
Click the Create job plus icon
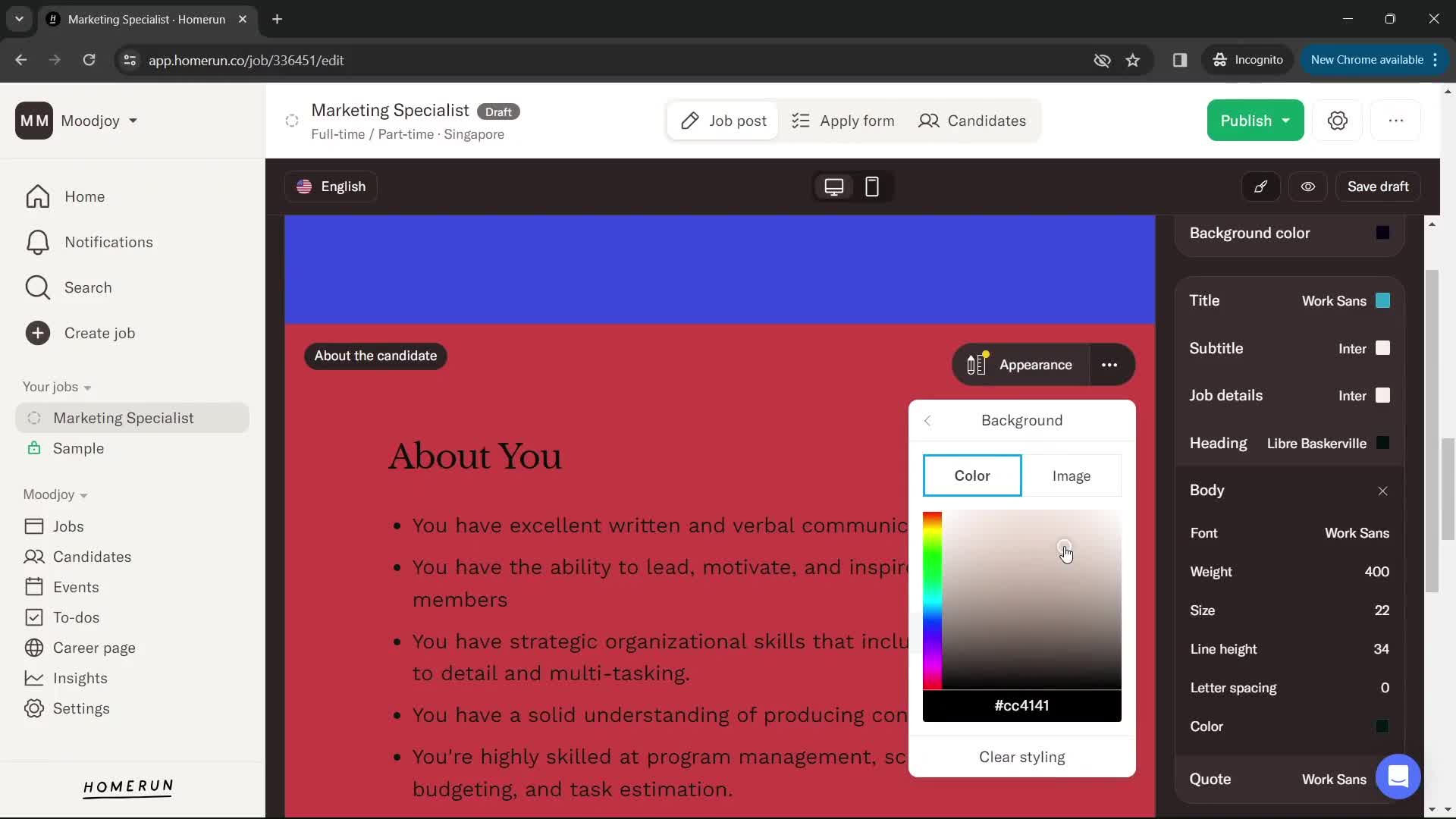(37, 332)
